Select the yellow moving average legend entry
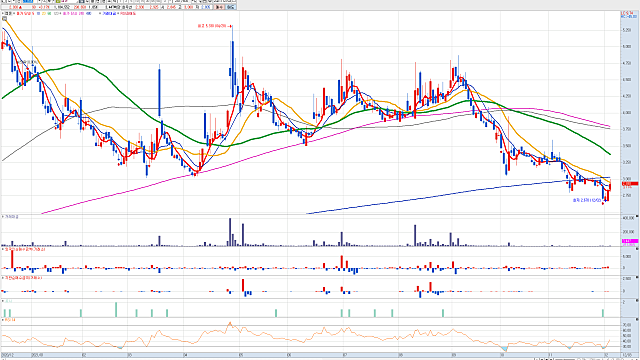 click(x=43, y=13)
